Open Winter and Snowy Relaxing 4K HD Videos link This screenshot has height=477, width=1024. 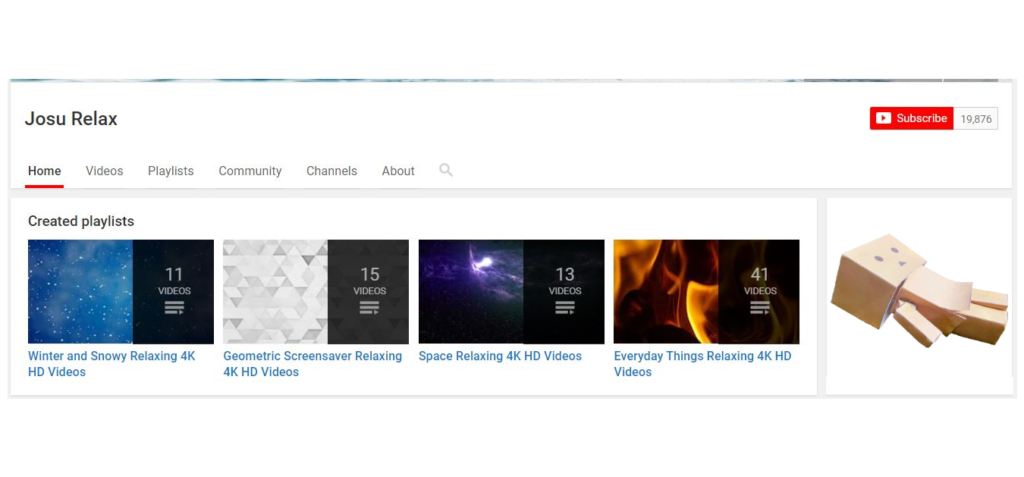(x=112, y=364)
